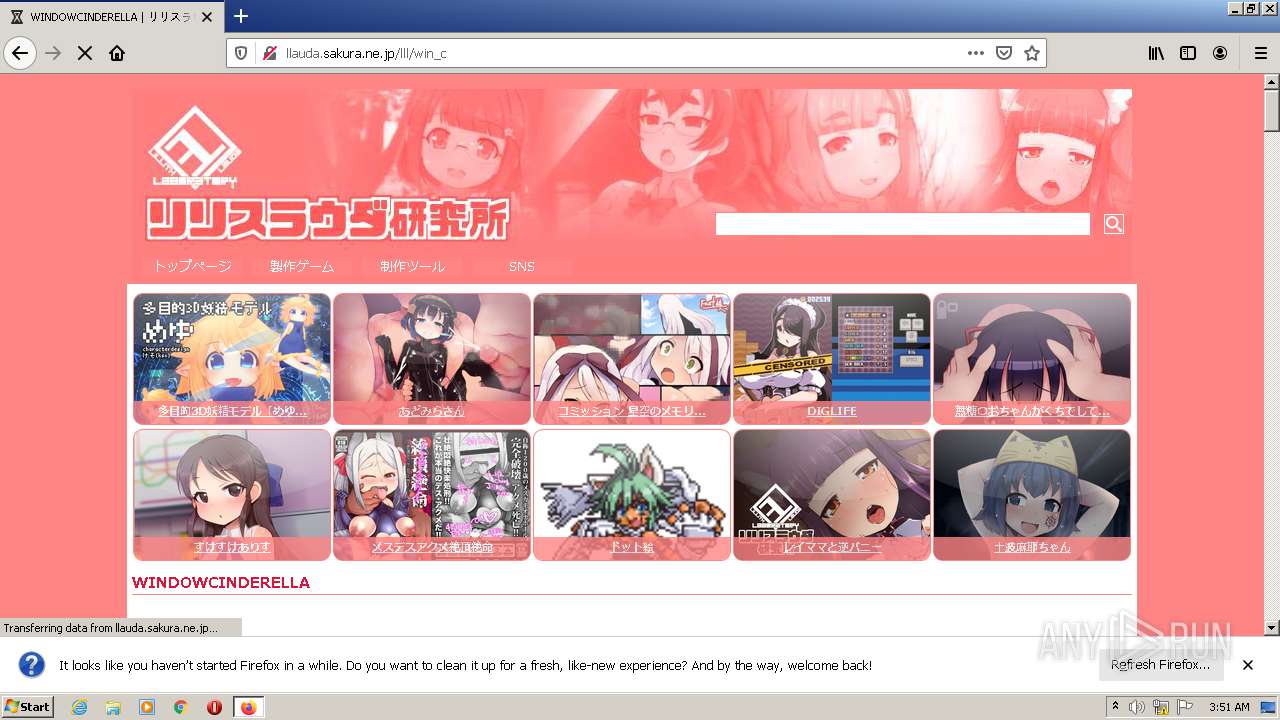Click the magnifier search icon on the site
The width and height of the screenshot is (1280, 720).
point(1113,224)
